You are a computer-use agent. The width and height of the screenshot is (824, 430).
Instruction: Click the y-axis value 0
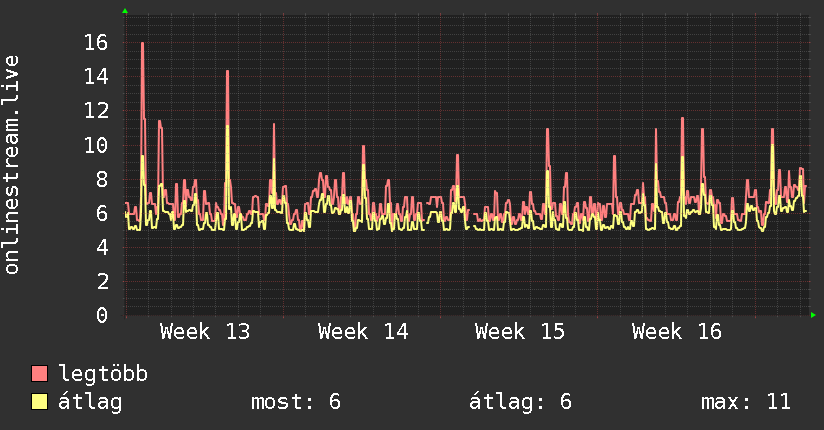pos(102,315)
